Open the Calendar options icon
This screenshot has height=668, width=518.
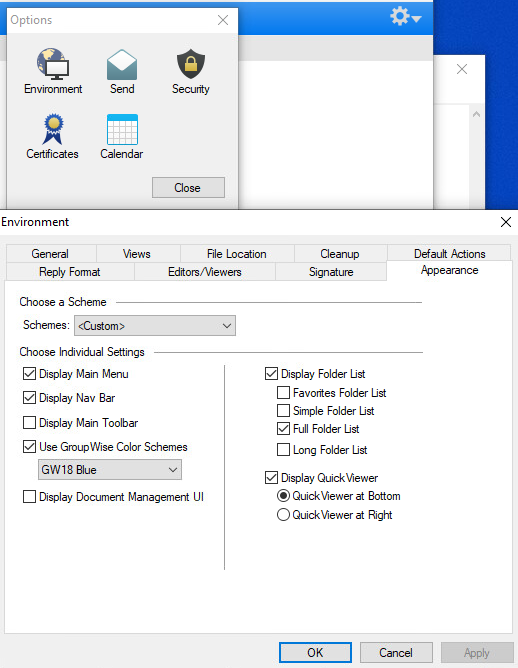pyautogui.click(x=122, y=130)
